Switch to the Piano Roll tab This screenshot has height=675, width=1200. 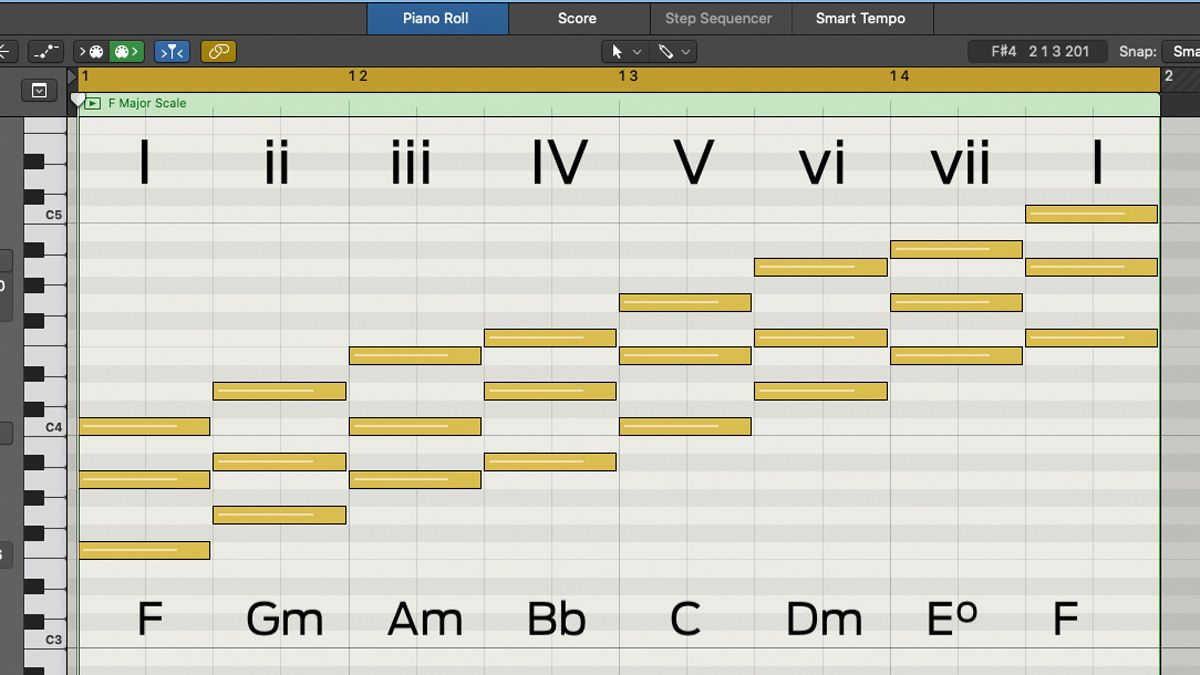coord(437,18)
